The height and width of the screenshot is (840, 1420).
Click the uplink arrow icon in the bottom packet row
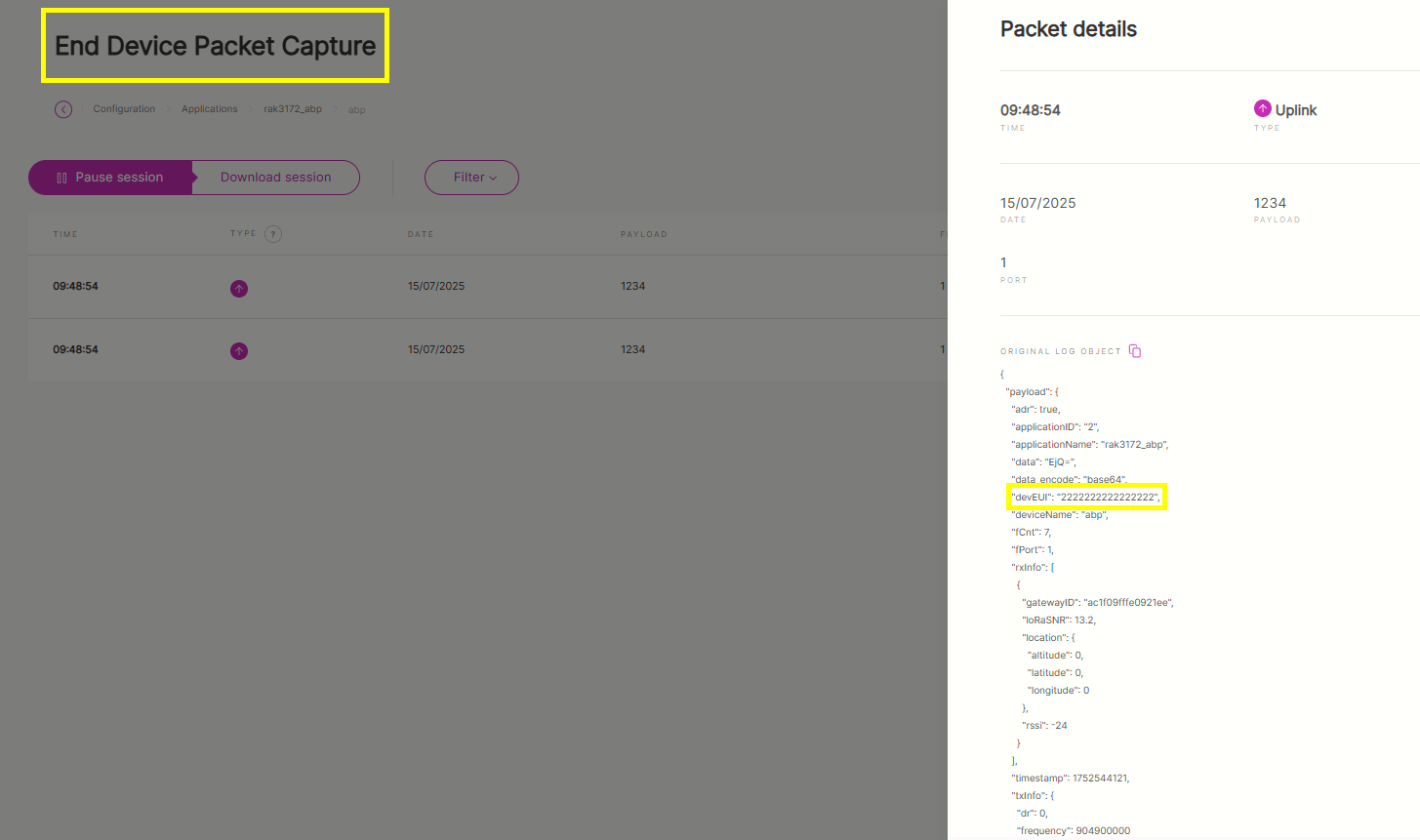(x=239, y=351)
